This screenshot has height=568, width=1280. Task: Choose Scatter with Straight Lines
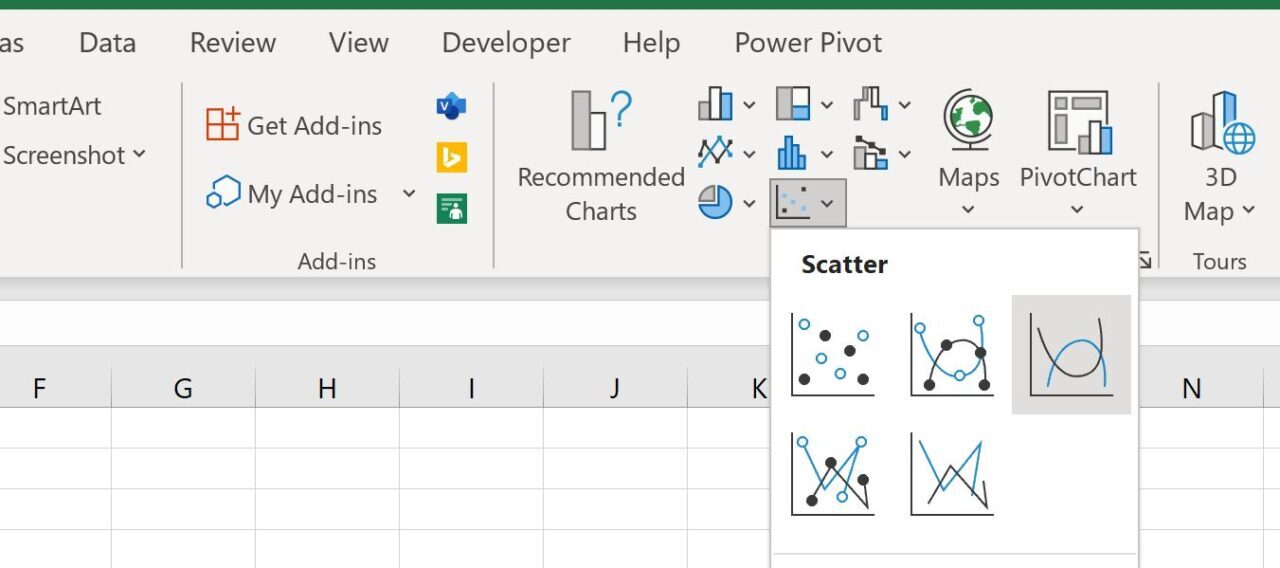[x=952, y=474]
